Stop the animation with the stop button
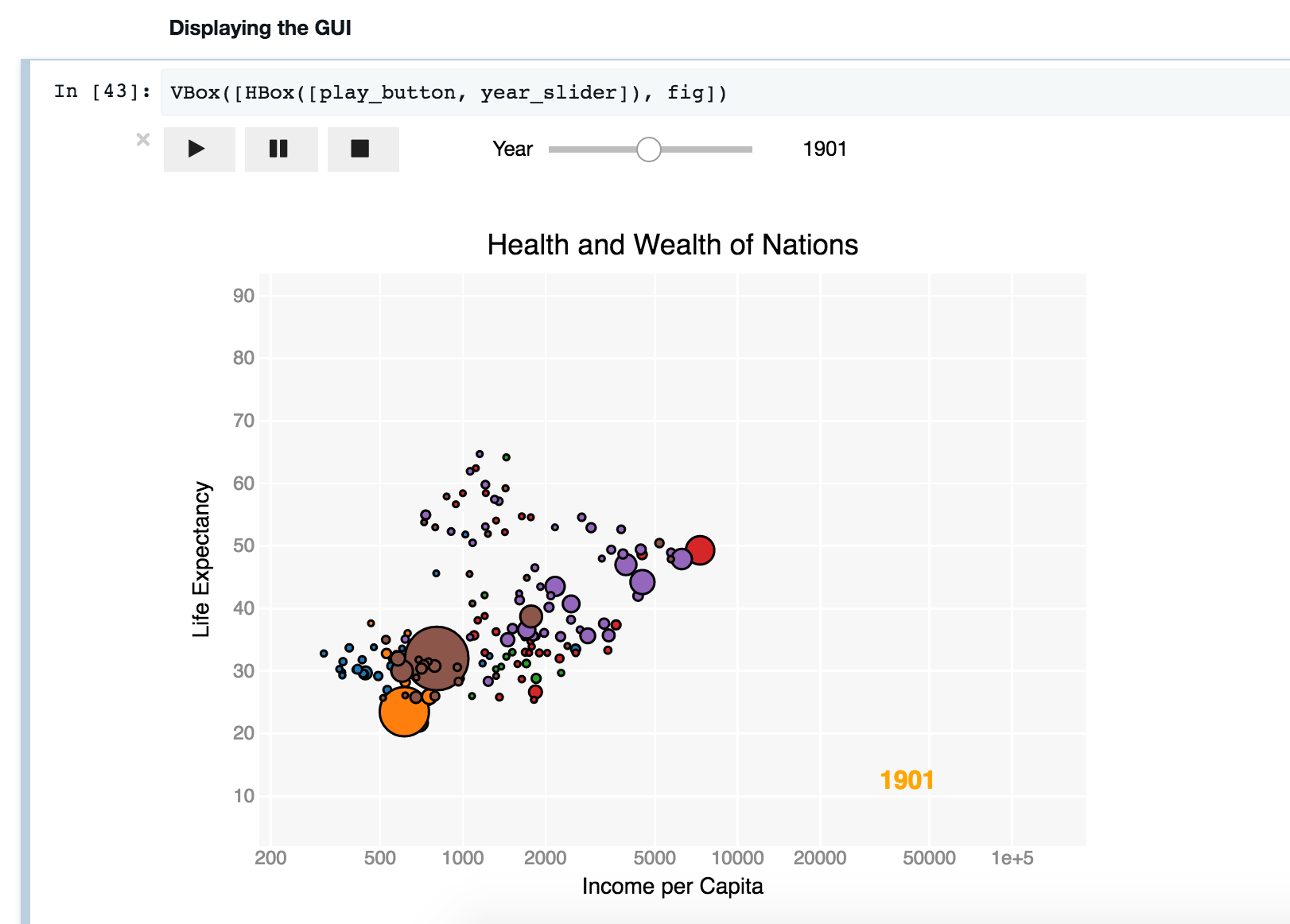The height and width of the screenshot is (924, 1290). (x=363, y=149)
